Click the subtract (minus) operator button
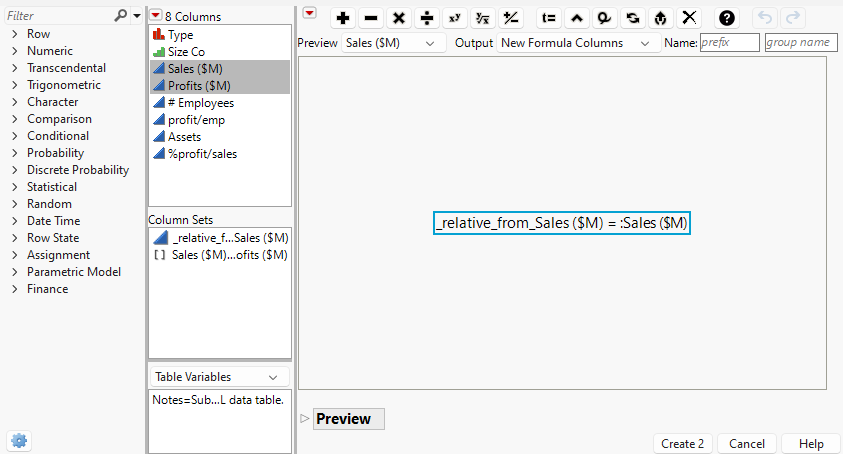The width and height of the screenshot is (843, 454). point(370,18)
